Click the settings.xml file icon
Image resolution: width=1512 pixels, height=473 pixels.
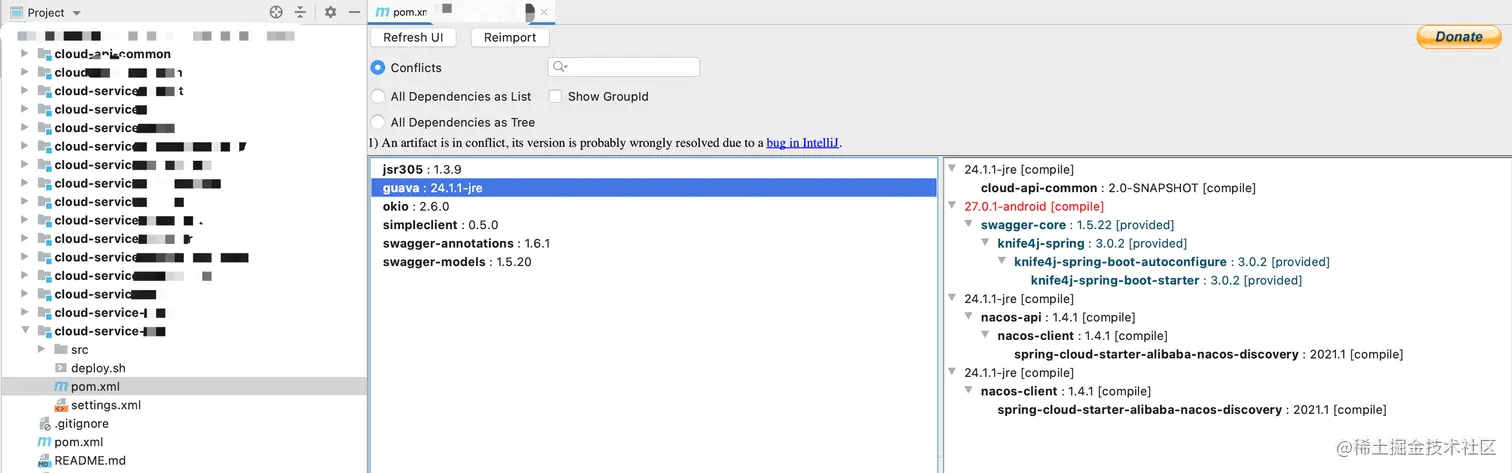(60, 405)
